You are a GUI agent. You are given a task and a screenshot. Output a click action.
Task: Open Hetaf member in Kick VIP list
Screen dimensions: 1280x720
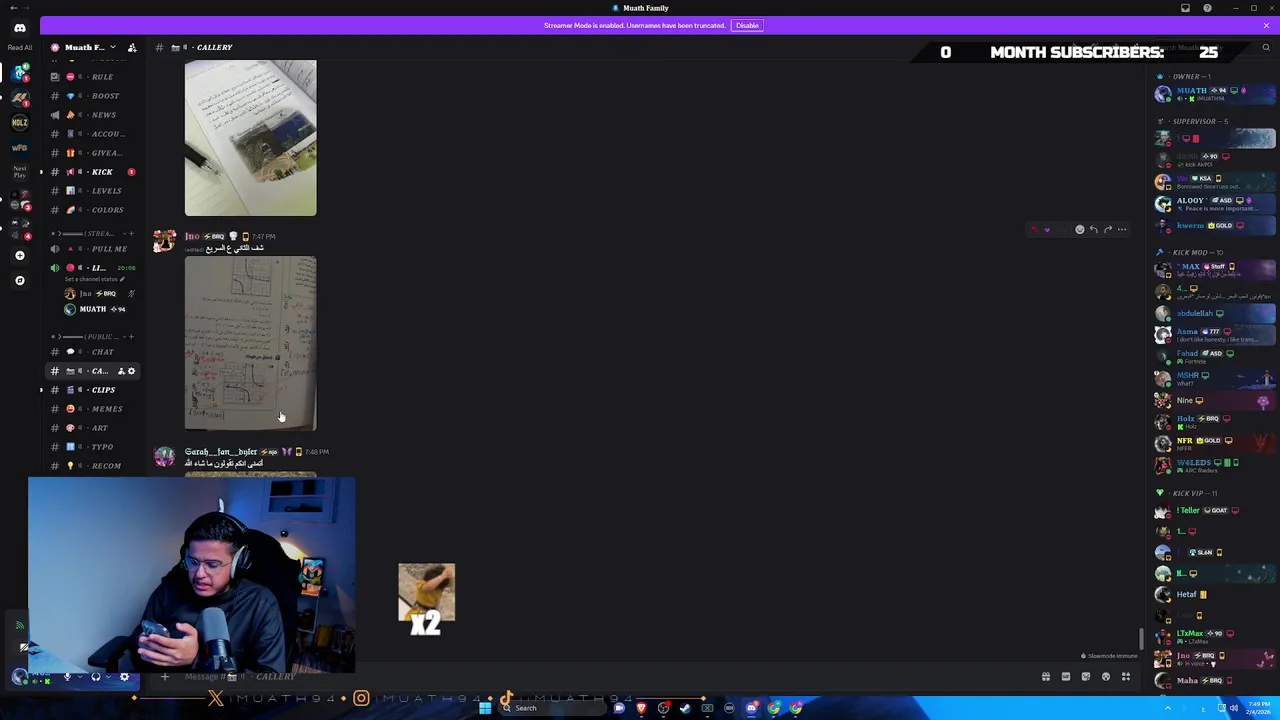coord(1215,594)
